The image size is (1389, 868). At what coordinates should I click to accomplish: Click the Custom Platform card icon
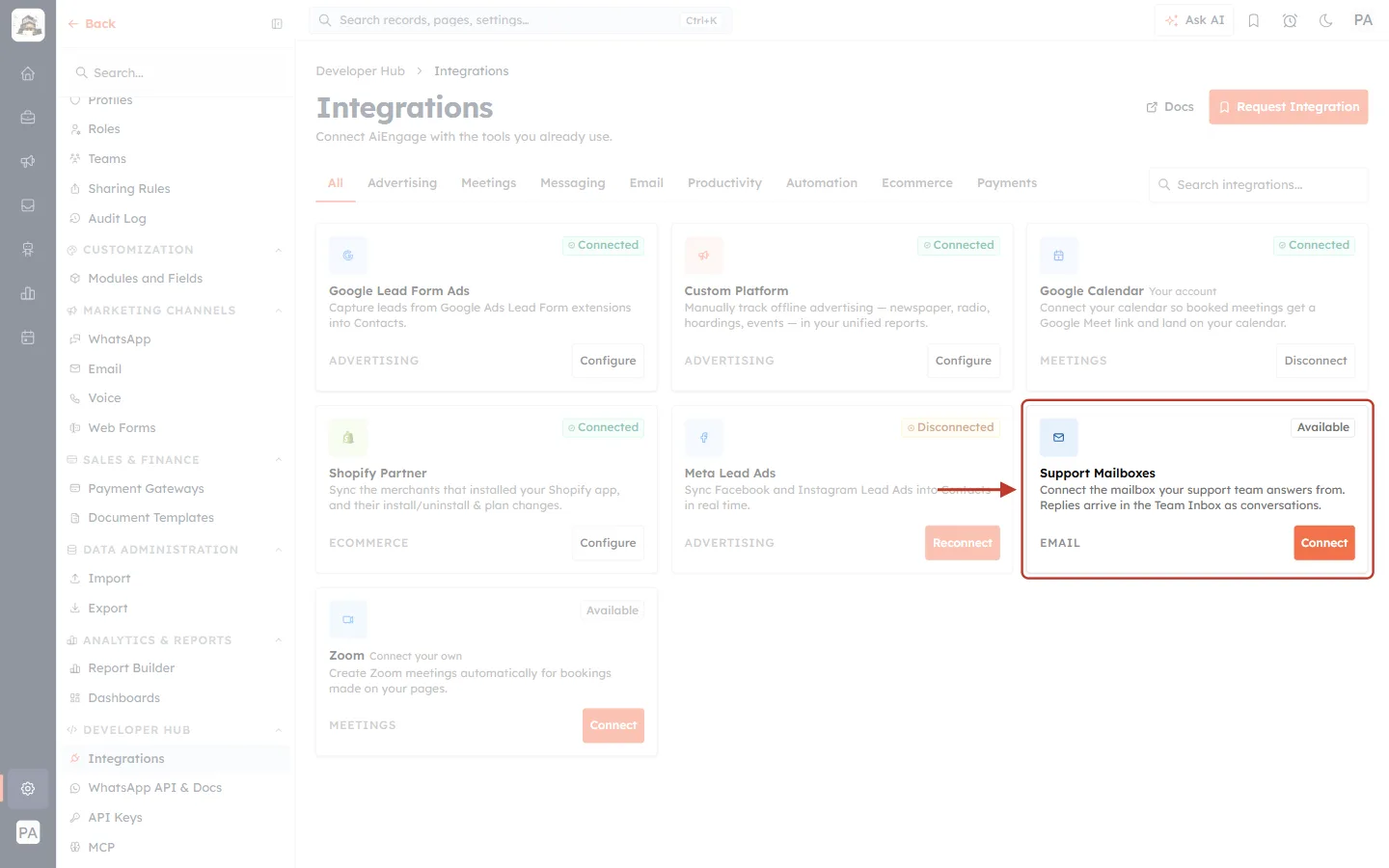[x=703, y=256]
